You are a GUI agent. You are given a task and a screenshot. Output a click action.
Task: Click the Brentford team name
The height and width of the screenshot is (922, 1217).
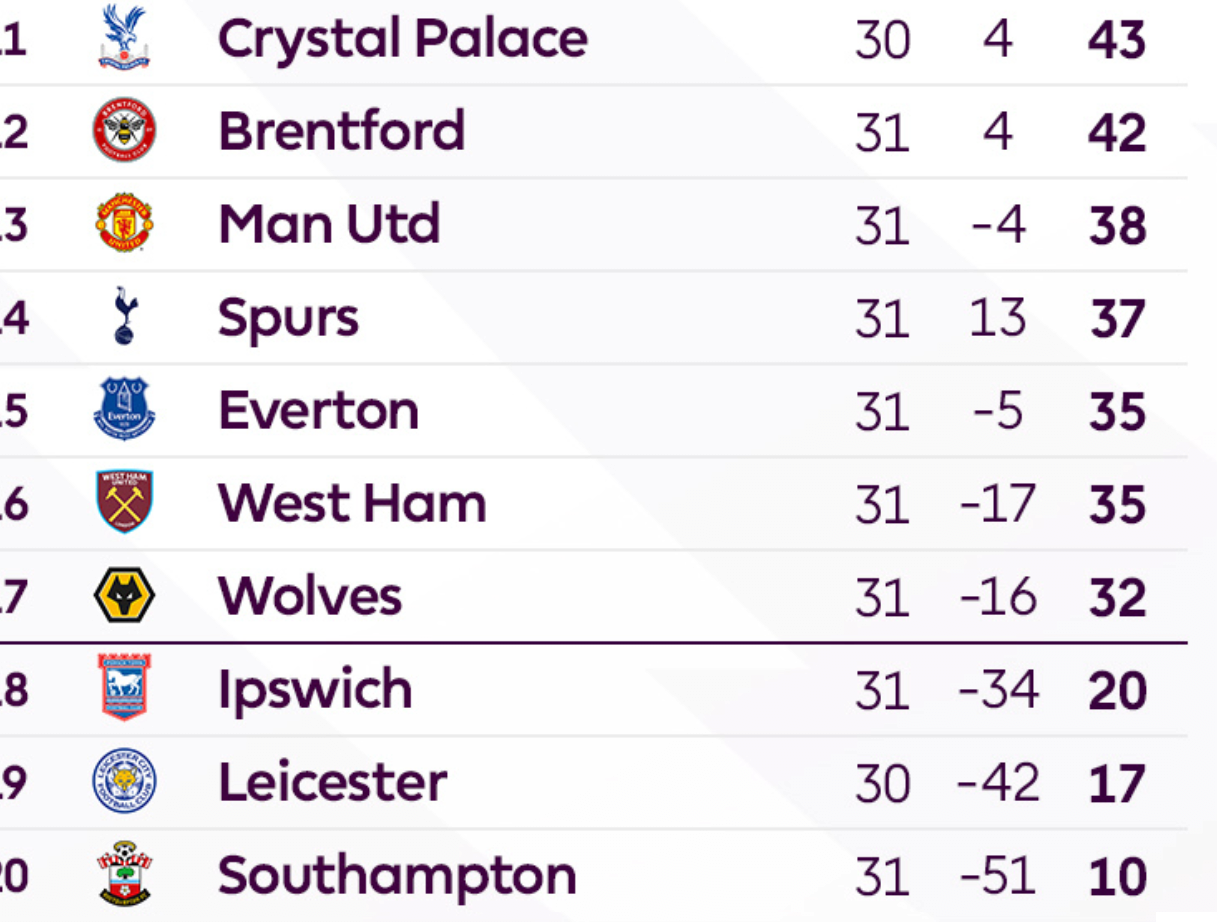342,131
